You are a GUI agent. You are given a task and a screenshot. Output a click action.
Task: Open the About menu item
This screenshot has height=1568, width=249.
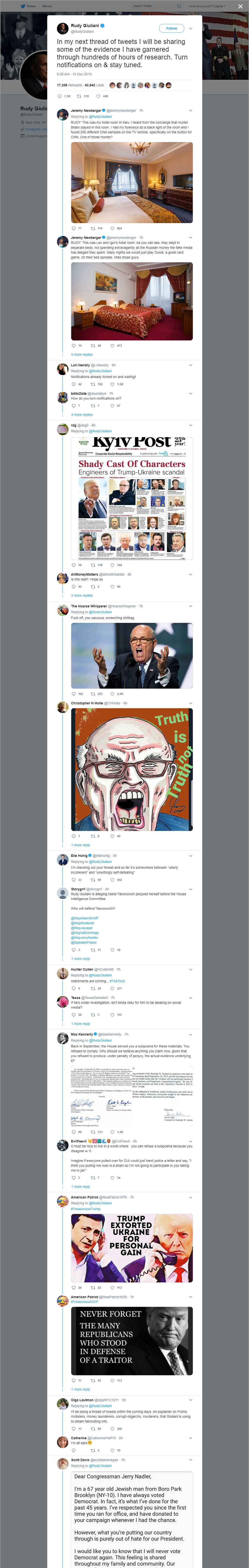pyautogui.click(x=47, y=6)
